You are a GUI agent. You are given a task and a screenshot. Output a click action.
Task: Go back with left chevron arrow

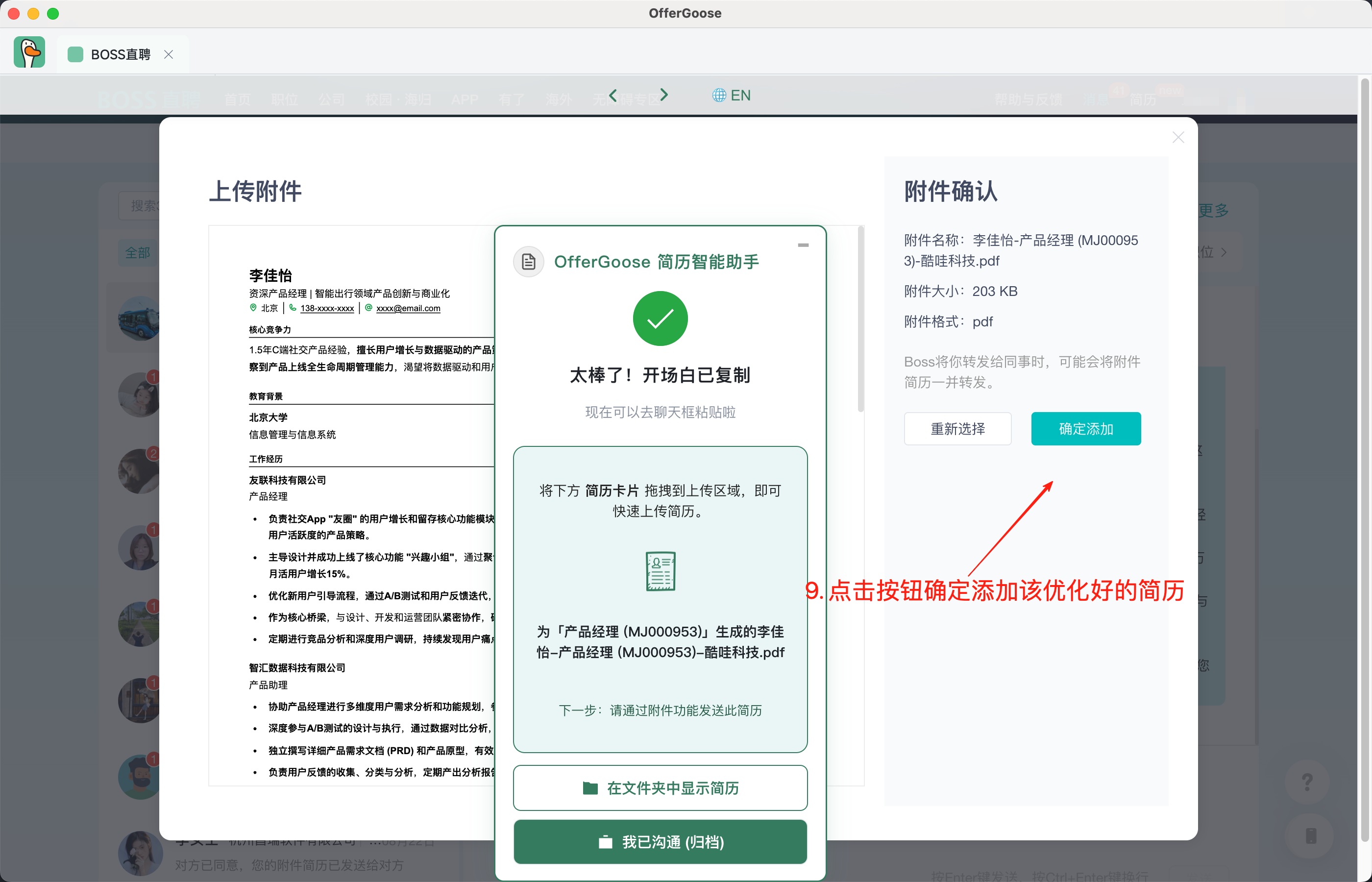(x=612, y=95)
